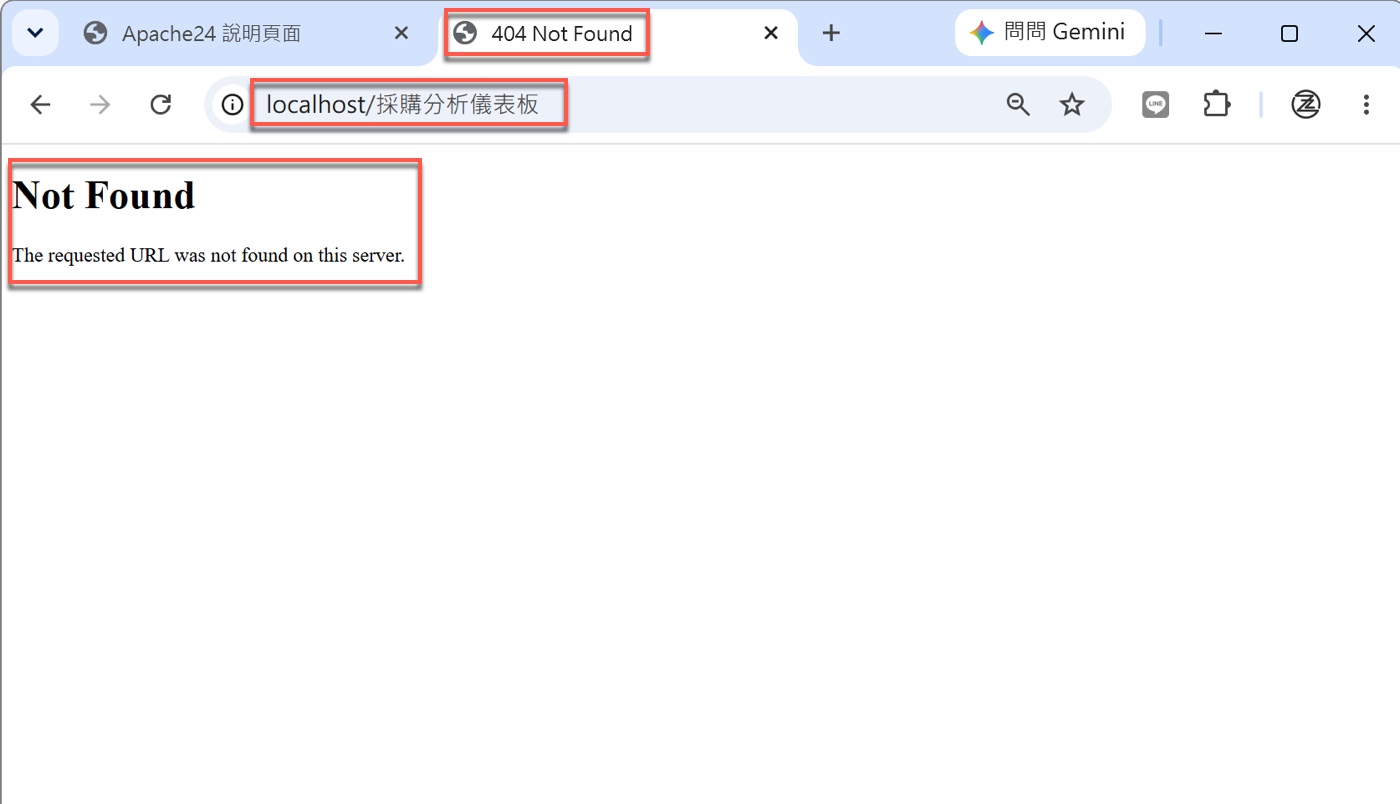The width and height of the screenshot is (1400, 804).
Task: Open the zoom level indicator icon
Action: pyautogui.click(x=1018, y=104)
